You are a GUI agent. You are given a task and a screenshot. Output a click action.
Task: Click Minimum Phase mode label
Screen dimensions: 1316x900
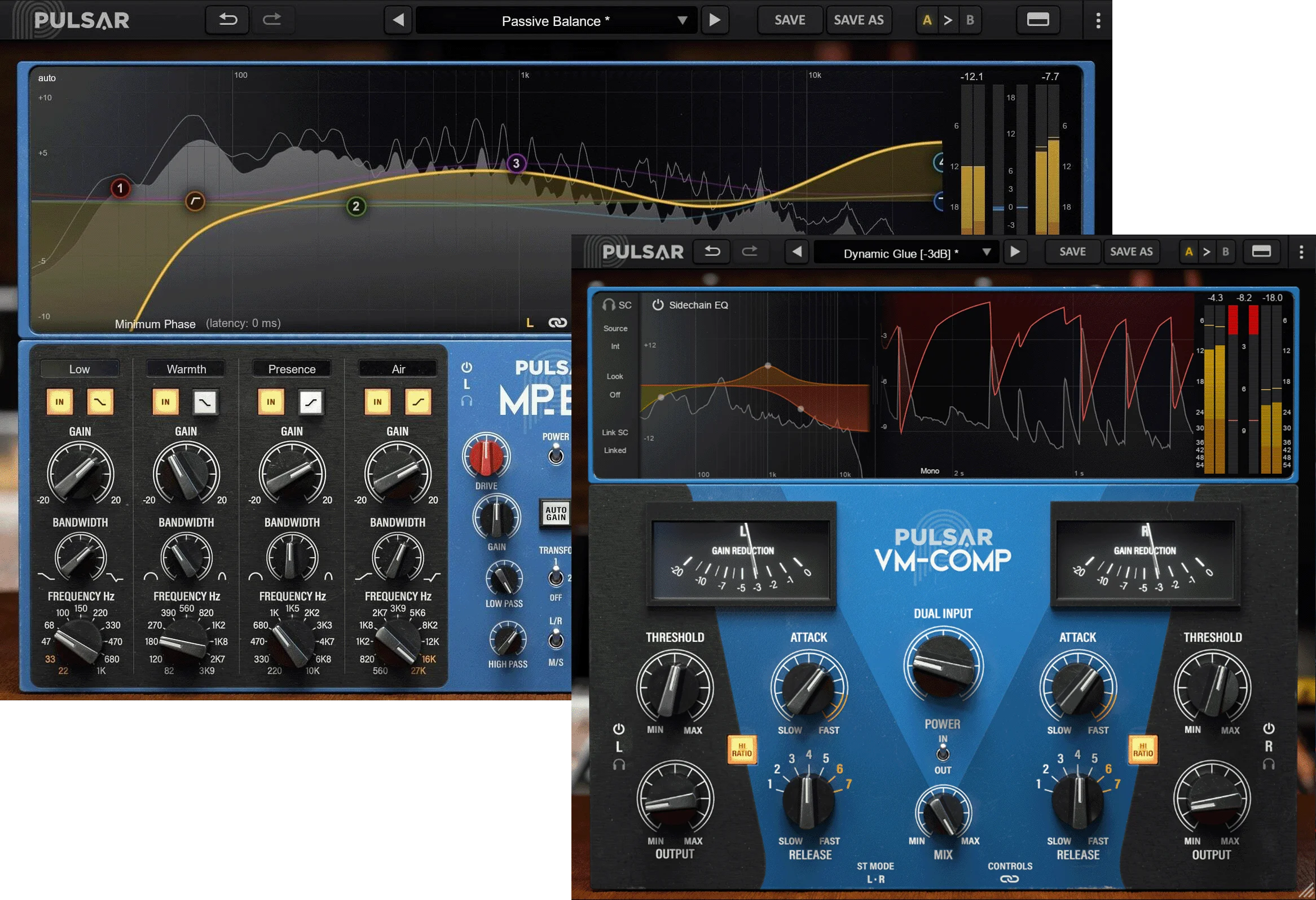(x=155, y=324)
